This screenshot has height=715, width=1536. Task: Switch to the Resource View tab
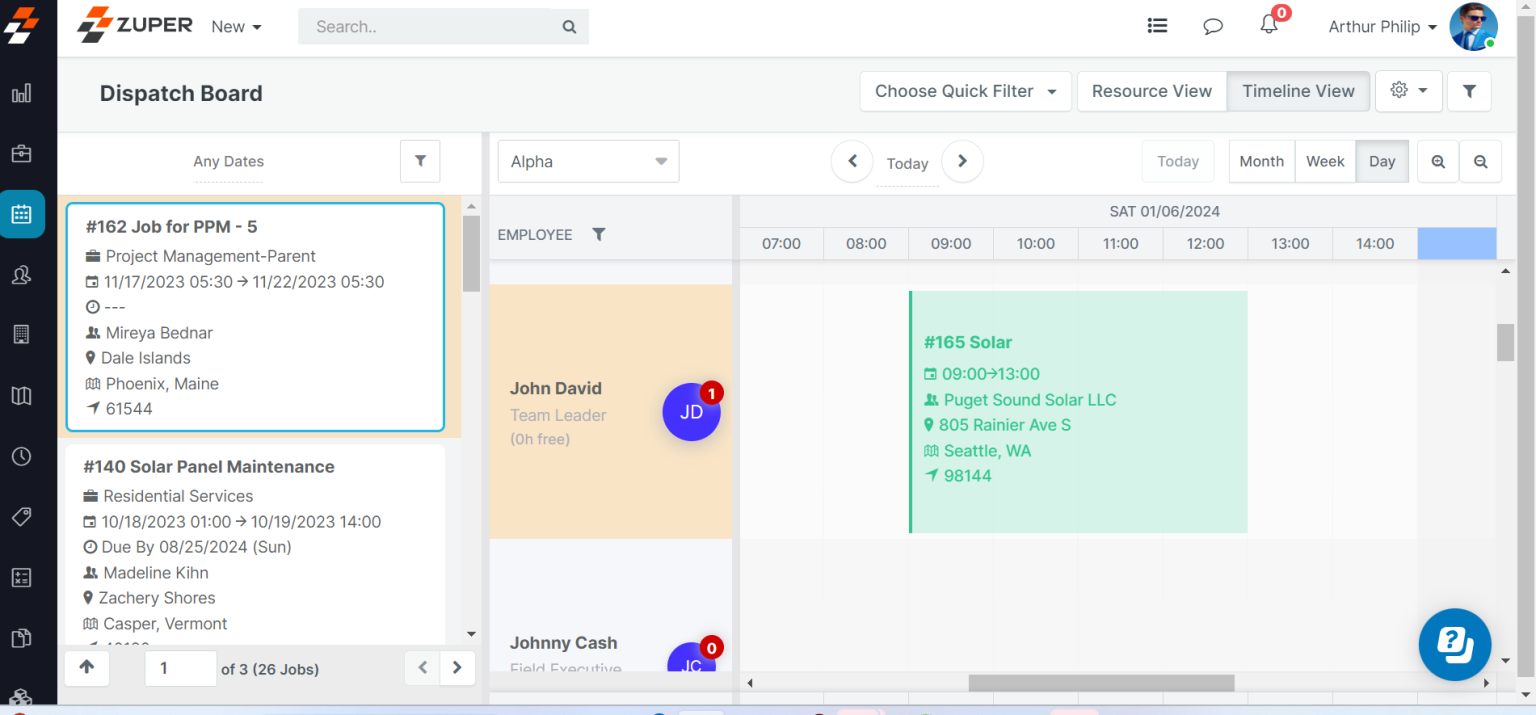(1151, 91)
